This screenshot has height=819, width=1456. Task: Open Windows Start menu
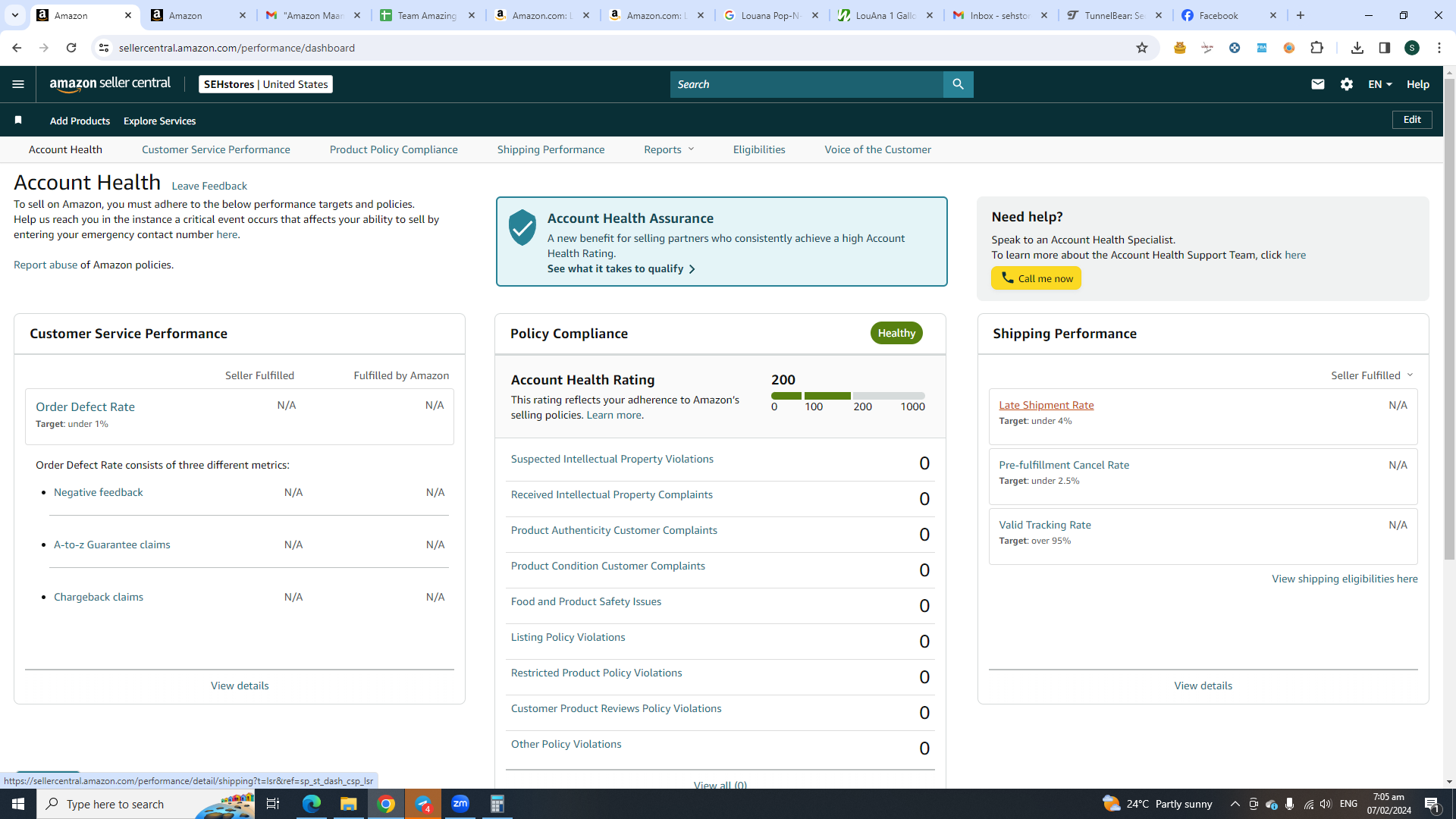pos(18,804)
